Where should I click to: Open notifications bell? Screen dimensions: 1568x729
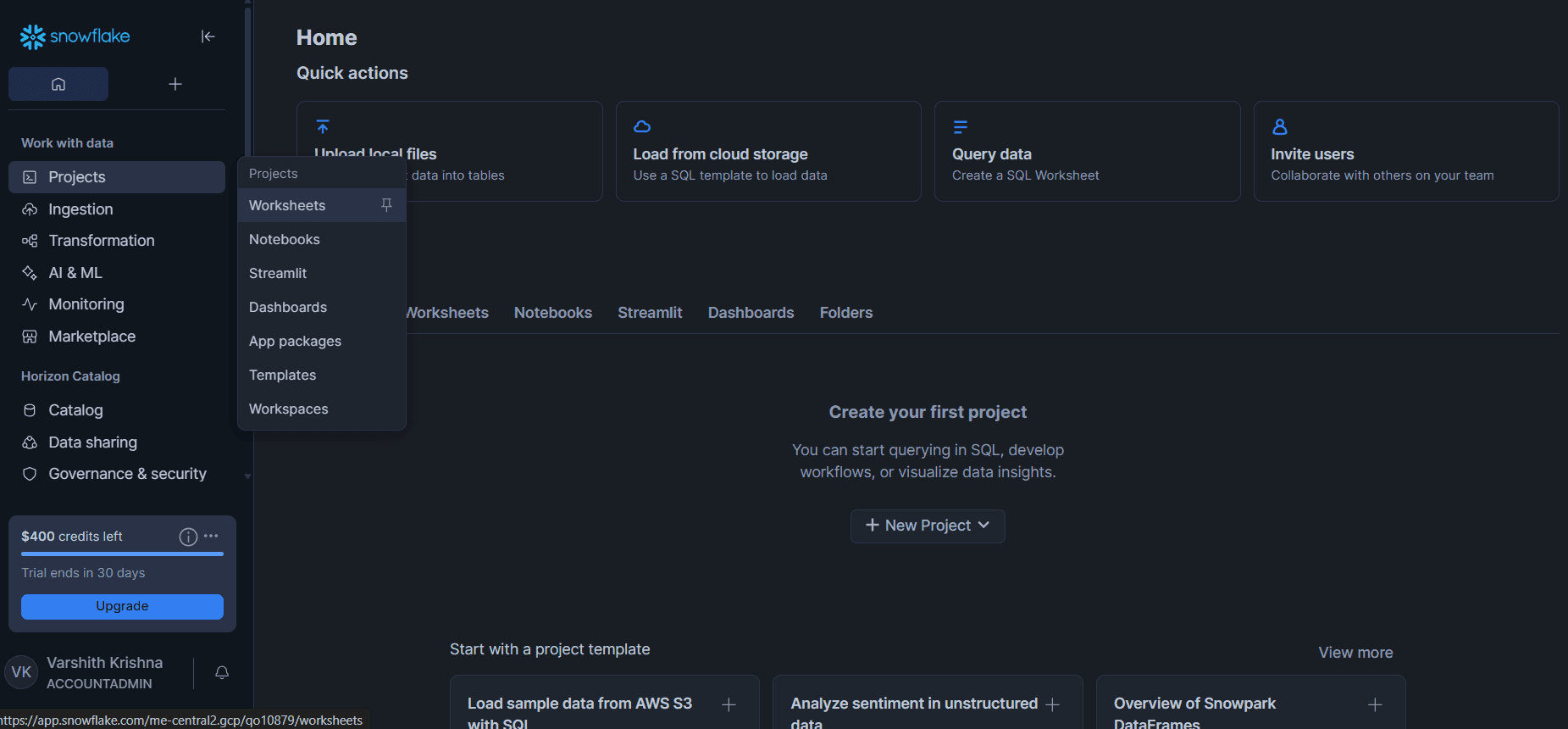click(222, 672)
